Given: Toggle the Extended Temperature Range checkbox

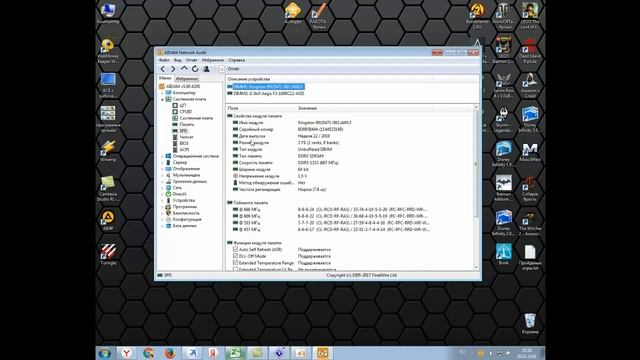Looking at the screenshot, I should pos(236,263).
